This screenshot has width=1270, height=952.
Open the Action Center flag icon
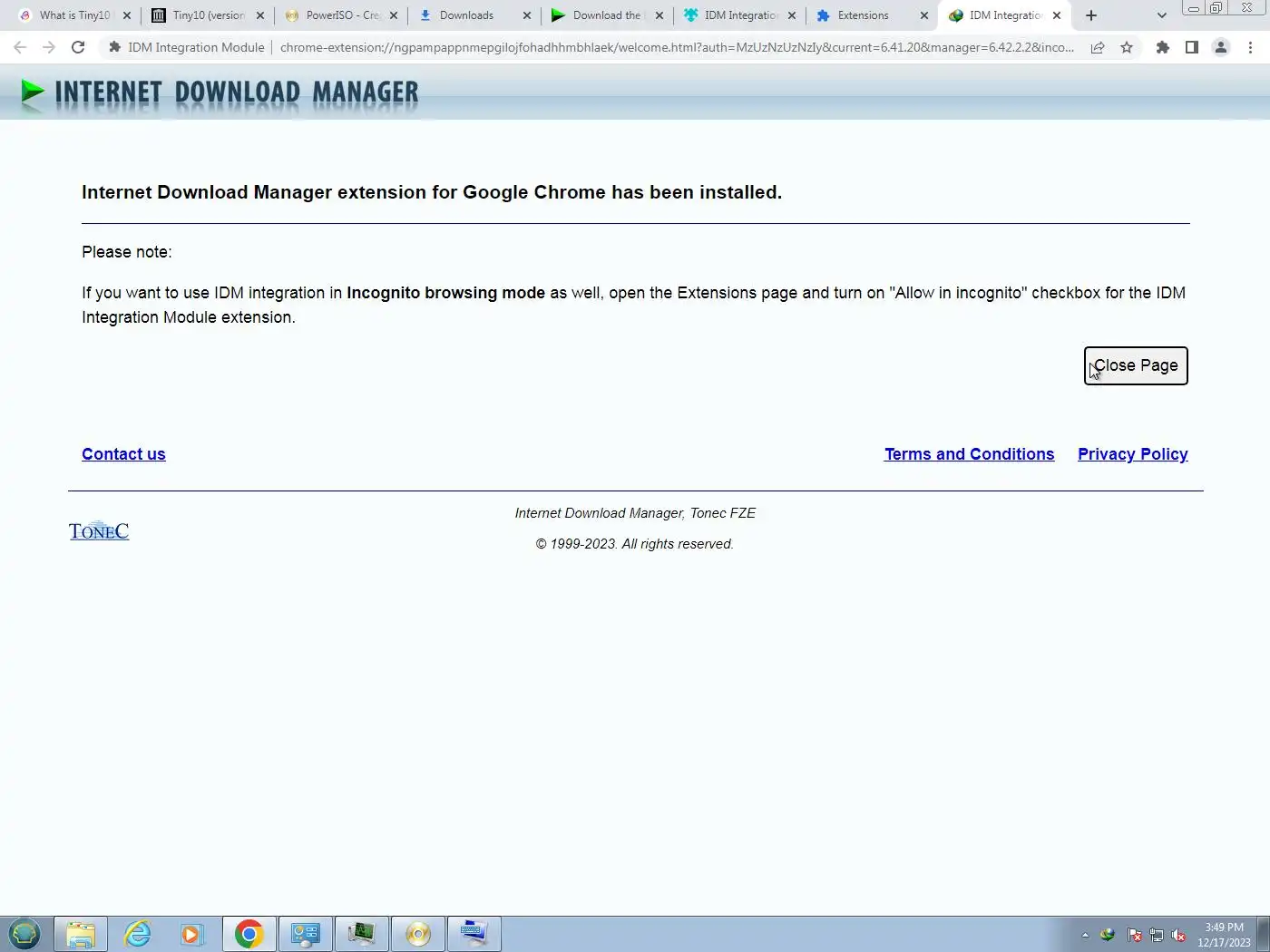pyautogui.click(x=1134, y=935)
